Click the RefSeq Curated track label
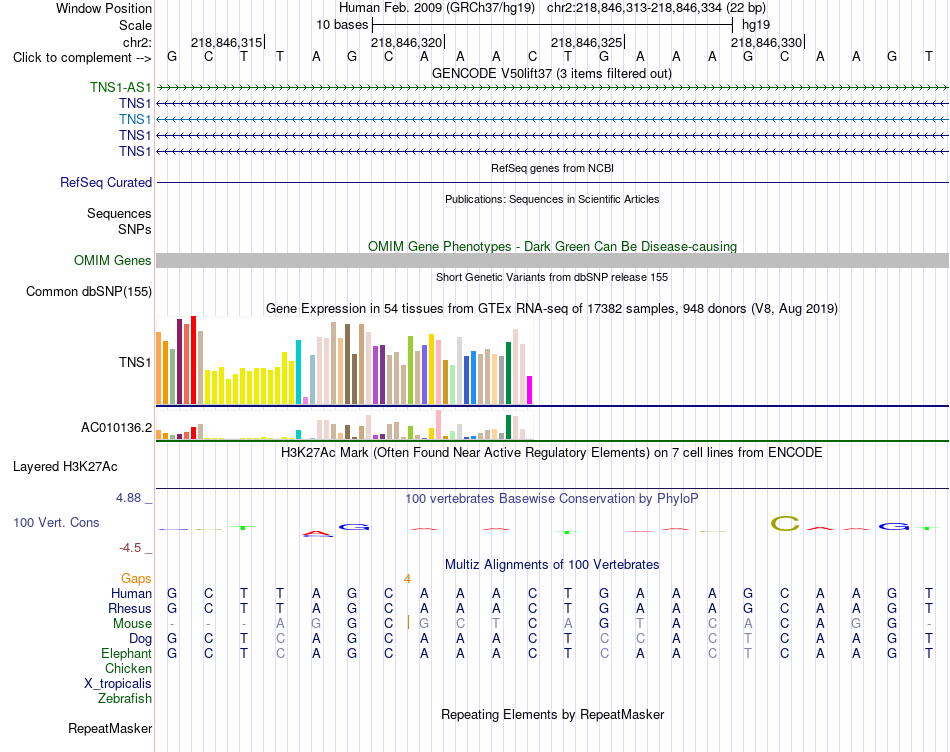 [106, 182]
